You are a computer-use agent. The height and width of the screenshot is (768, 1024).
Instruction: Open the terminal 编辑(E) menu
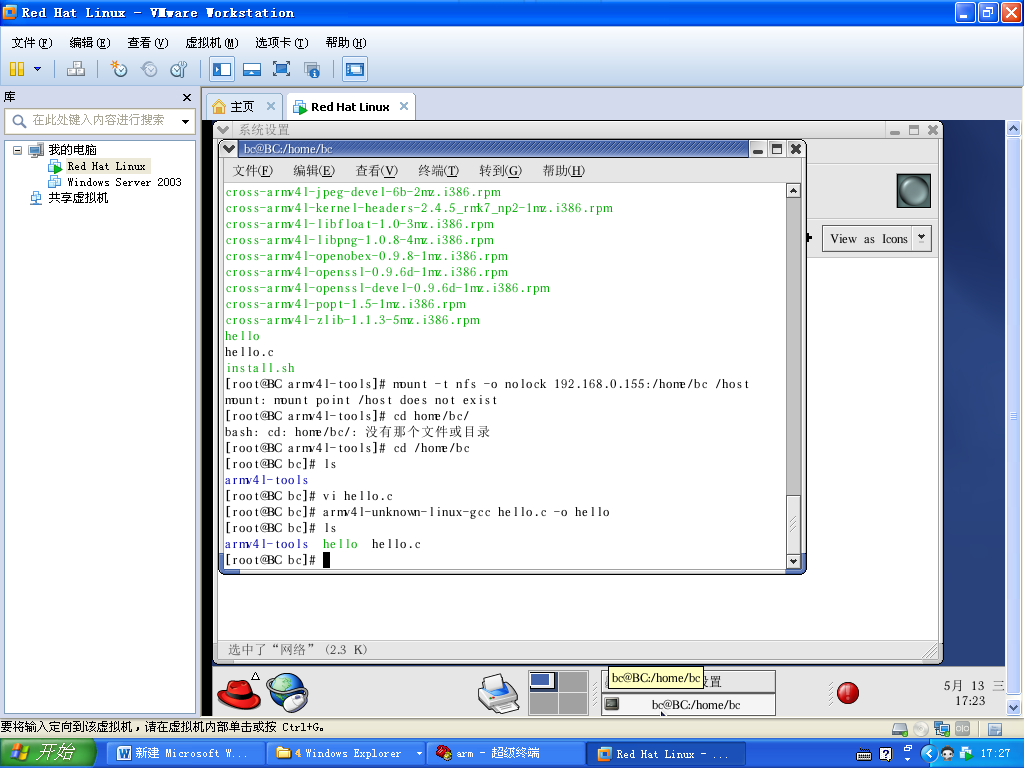(313, 171)
